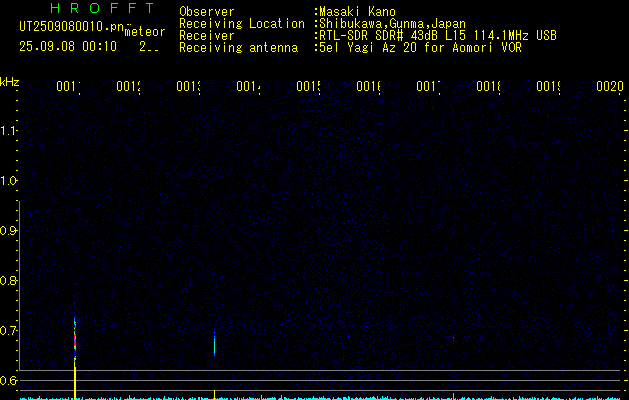The height and width of the screenshot is (400, 629).
Task: Select the RTL-SDR SDR# 43dB receiver details
Action: [438, 36]
